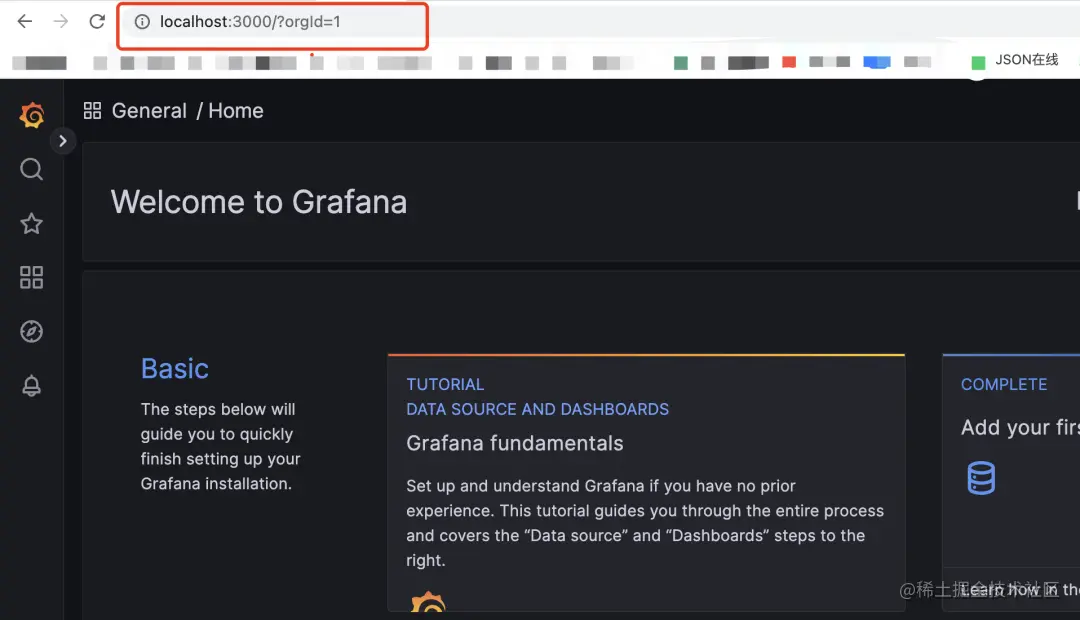The width and height of the screenshot is (1080, 620).
Task: Click the database icon on data source card
Action: [981, 477]
